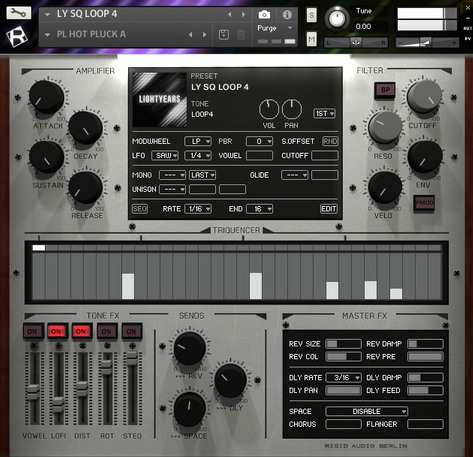The image size is (473, 457).
Task: Open the LFO SAW waveform dropdown
Action: click(165, 156)
